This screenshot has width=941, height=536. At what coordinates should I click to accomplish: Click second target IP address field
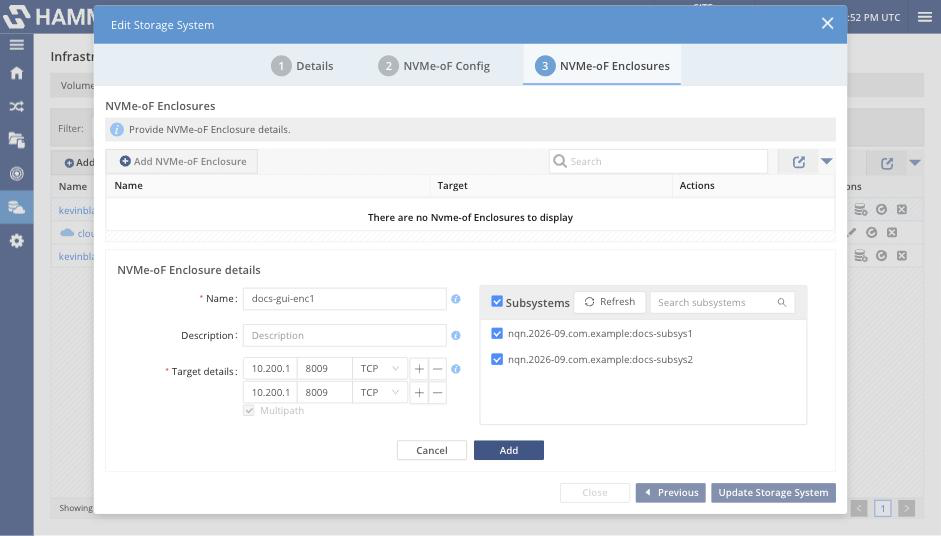click(270, 393)
